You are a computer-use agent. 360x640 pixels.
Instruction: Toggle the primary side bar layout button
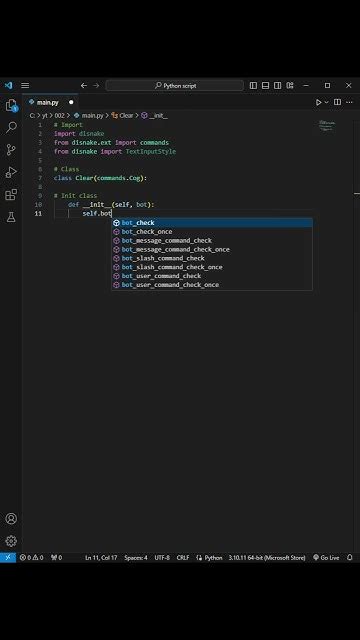253,85
